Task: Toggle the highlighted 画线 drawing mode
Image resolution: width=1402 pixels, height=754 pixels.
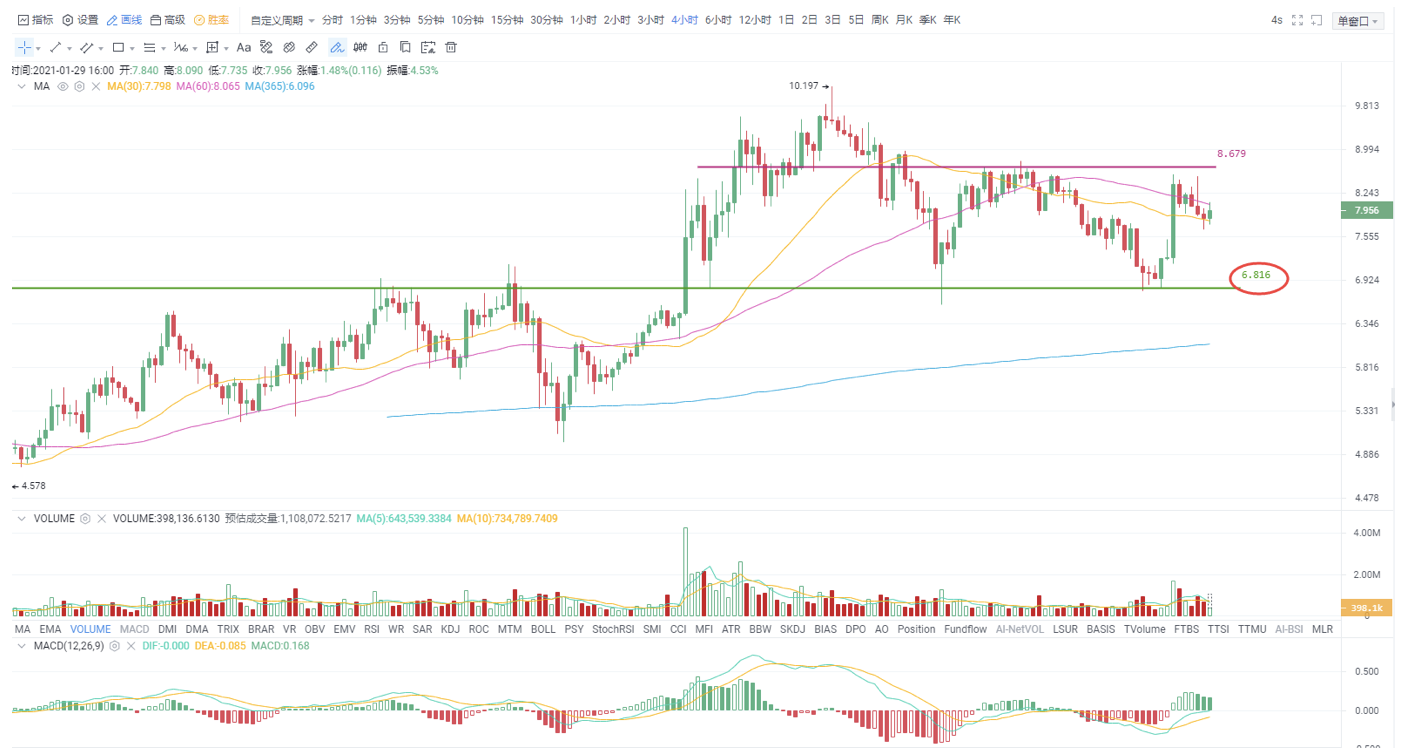Action: coord(125,18)
